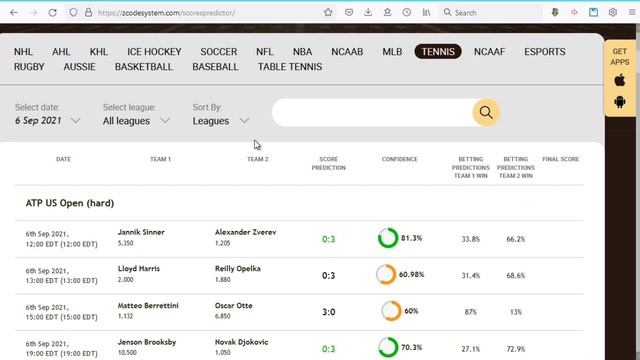Go to the TABLE TENNIS tab

(x=290, y=67)
